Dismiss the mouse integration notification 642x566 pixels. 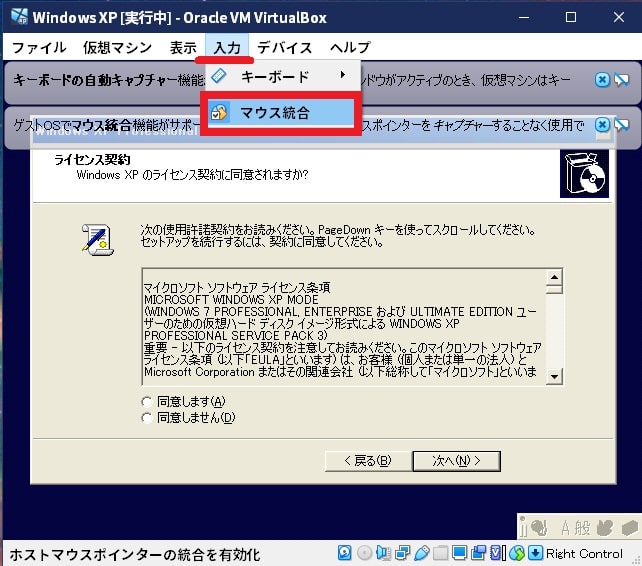click(x=602, y=125)
